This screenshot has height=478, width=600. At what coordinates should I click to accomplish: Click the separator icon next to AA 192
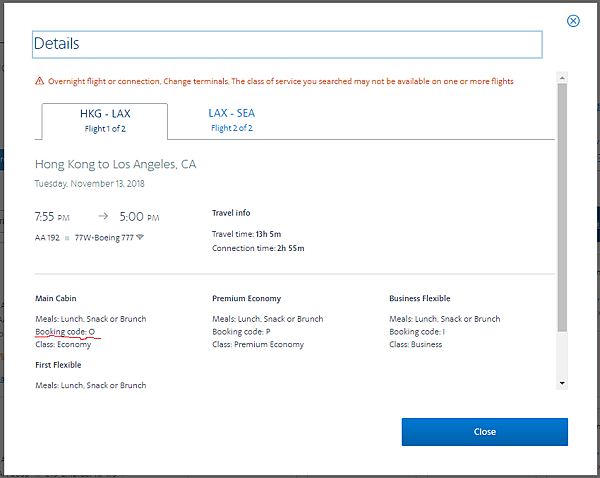coord(68,237)
